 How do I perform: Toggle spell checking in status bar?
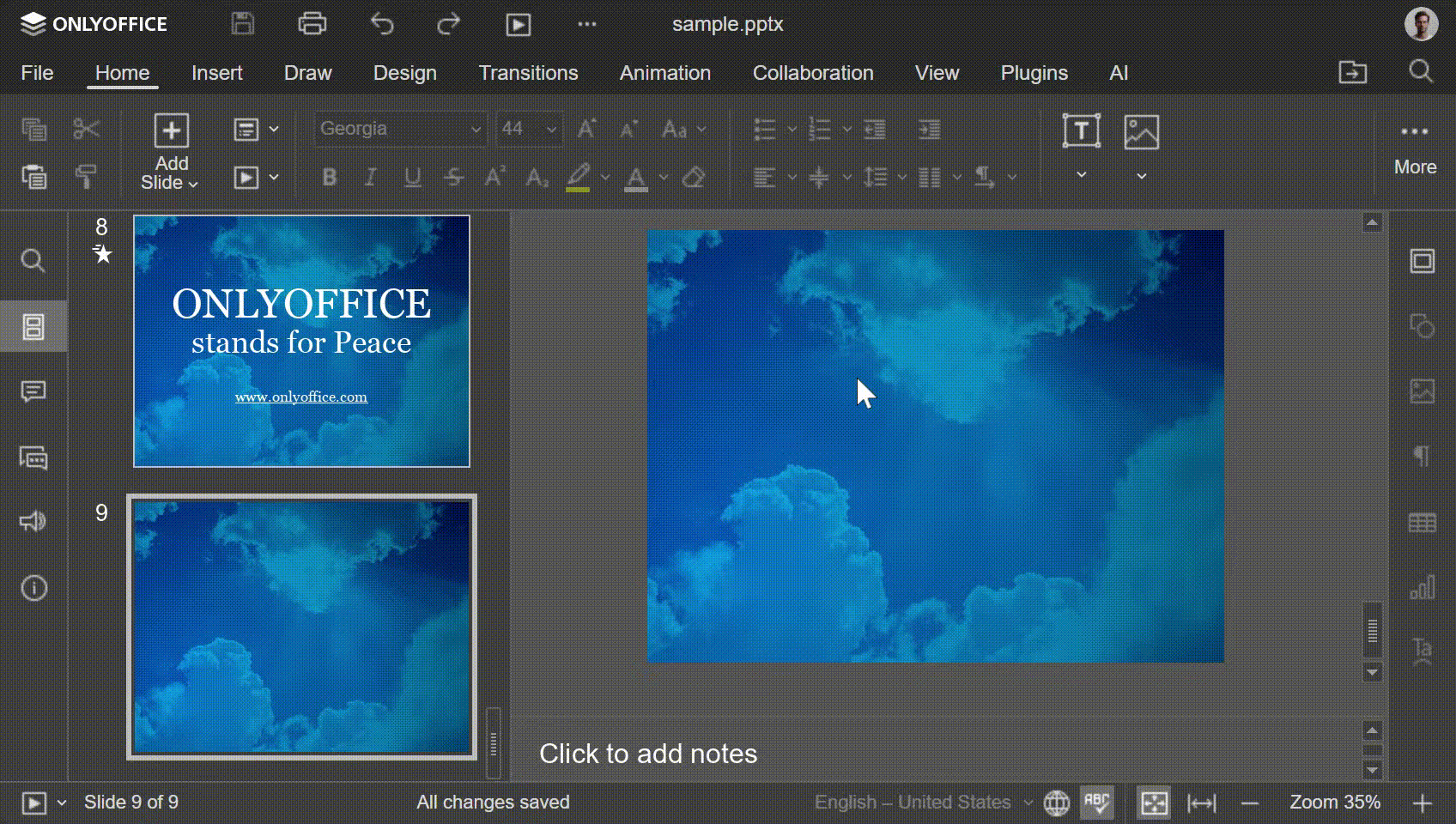coord(1097,803)
